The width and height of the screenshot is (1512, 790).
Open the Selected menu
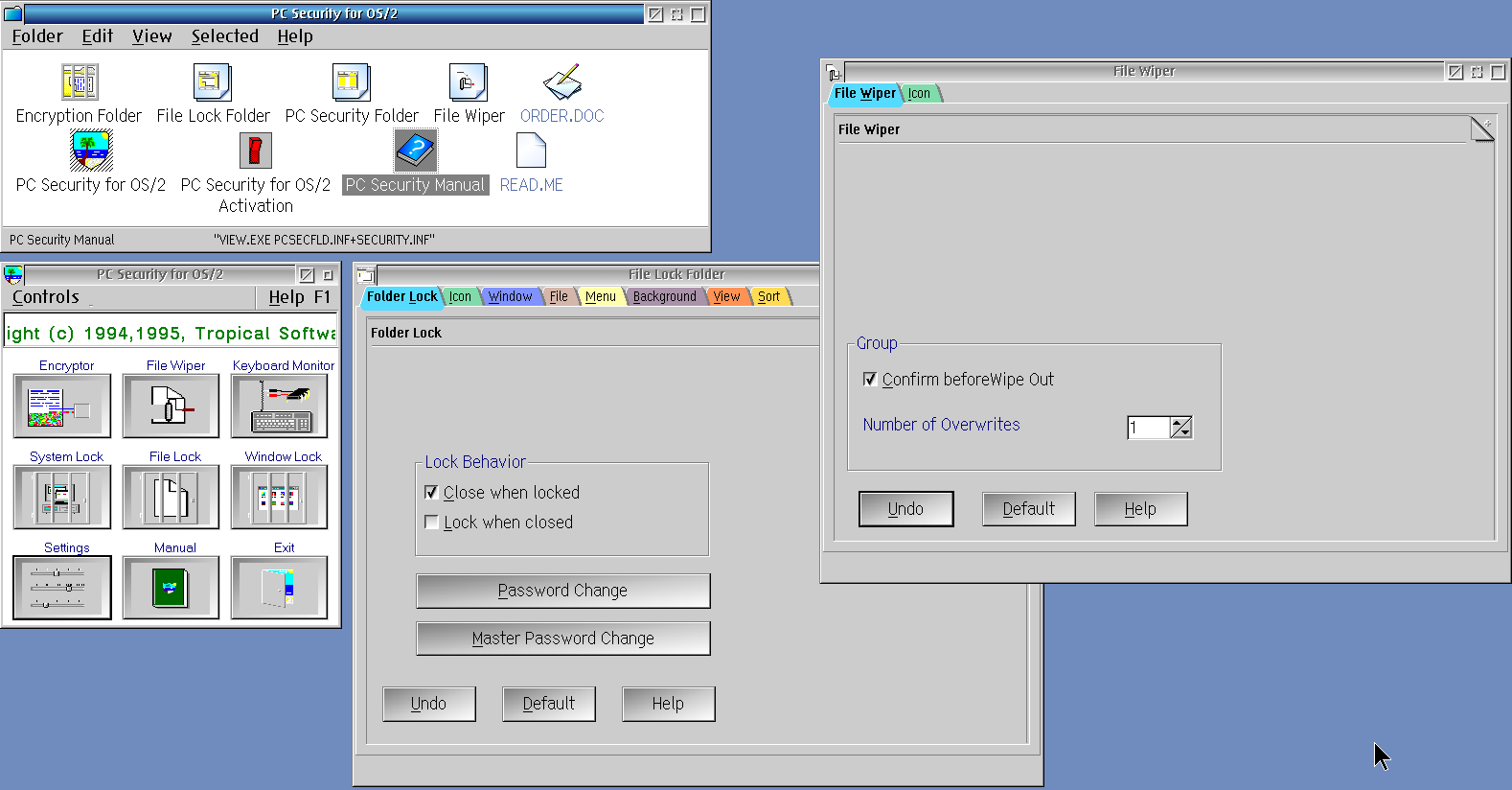coord(224,36)
